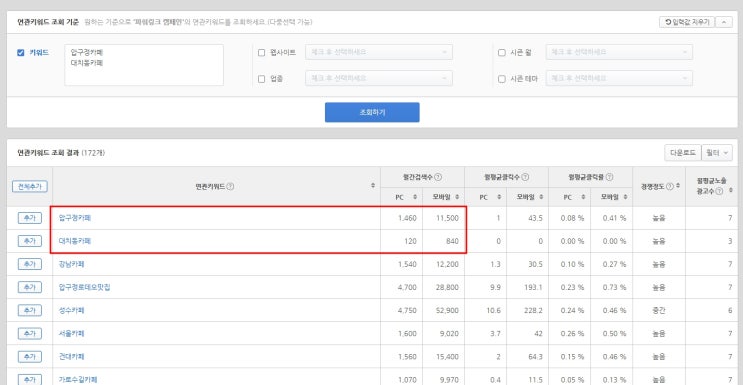This screenshot has width=743, height=385.
Task: Open the 대치동카페 keyword link in results
Action: [75, 241]
